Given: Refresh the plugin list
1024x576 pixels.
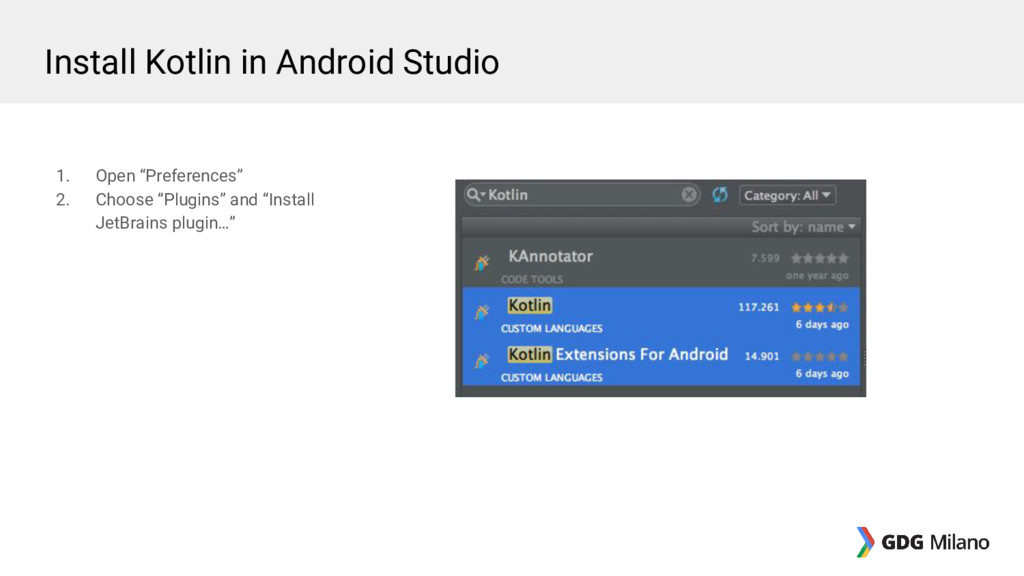Looking at the screenshot, I should pyautogui.click(x=720, y=195).
